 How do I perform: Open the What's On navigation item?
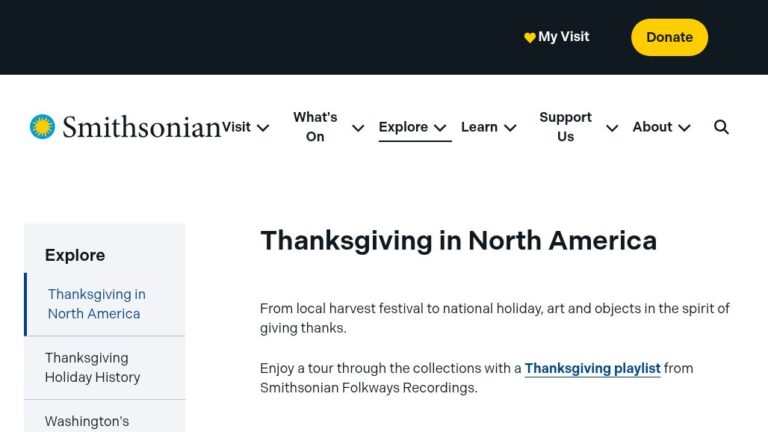coord(315,127)
